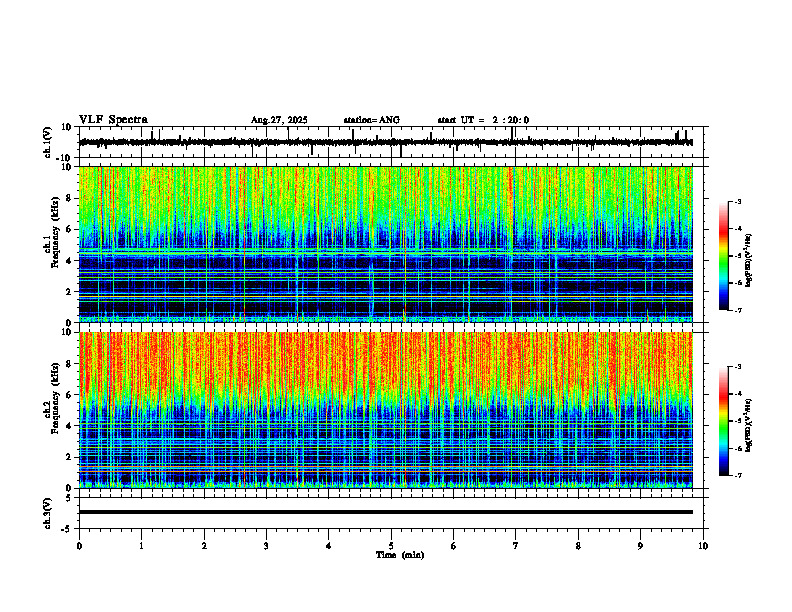792x612 pixels.
Task: Click the ch.2 spectrogram panel
Action: pos(385,410)
